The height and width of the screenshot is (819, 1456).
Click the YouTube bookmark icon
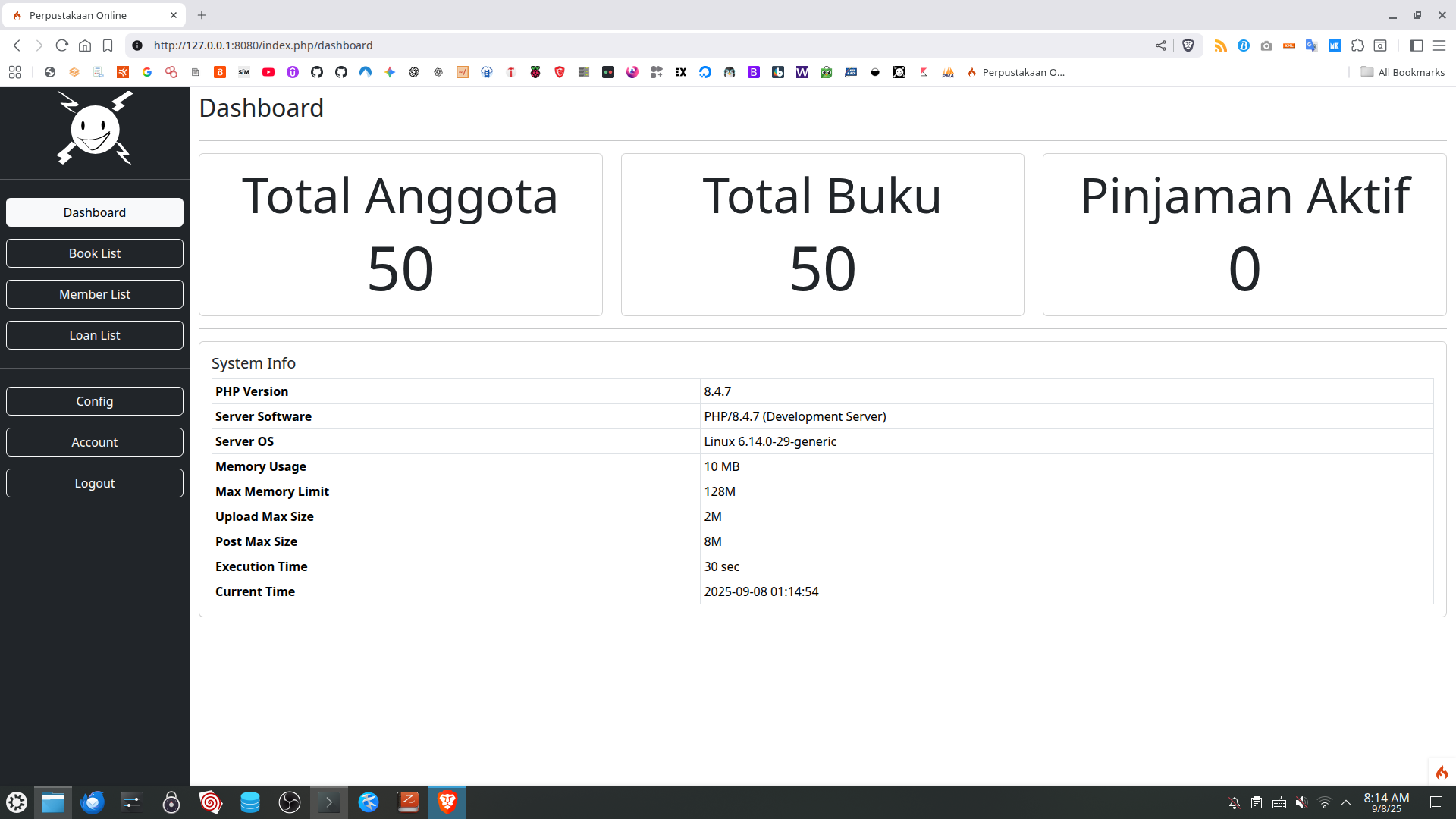(268, 72)
